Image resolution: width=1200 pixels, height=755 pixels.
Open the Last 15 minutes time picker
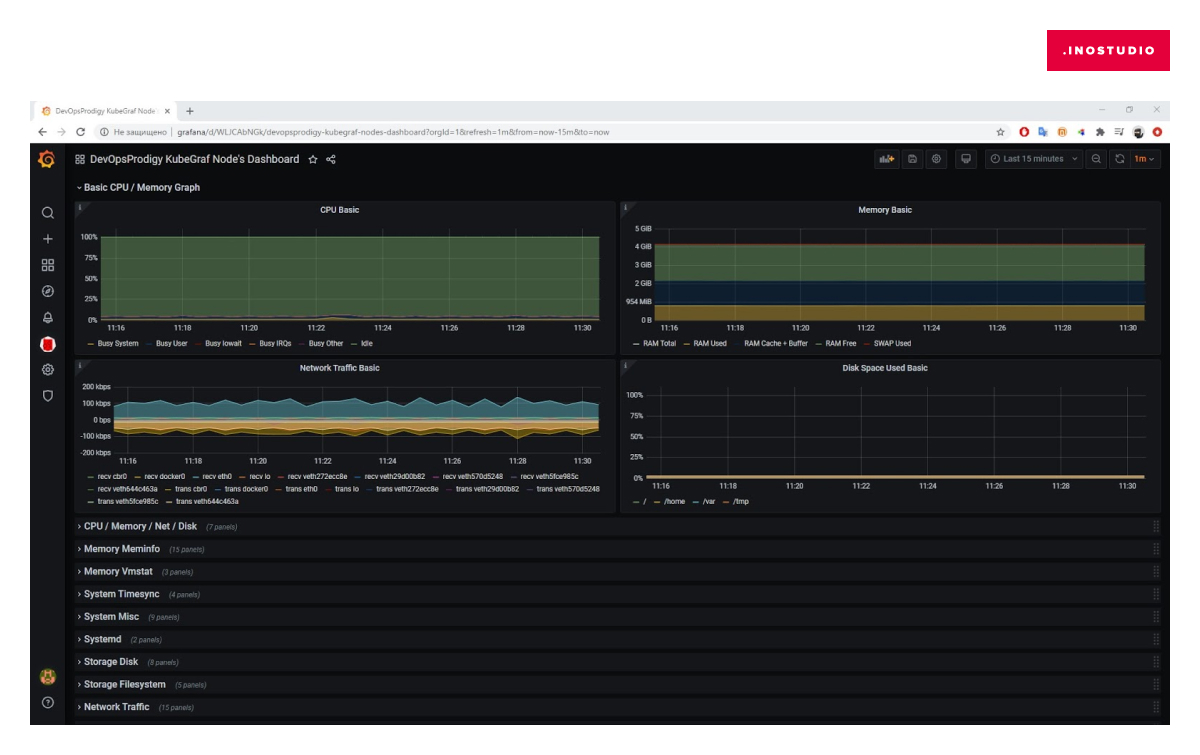(1034, 159)
